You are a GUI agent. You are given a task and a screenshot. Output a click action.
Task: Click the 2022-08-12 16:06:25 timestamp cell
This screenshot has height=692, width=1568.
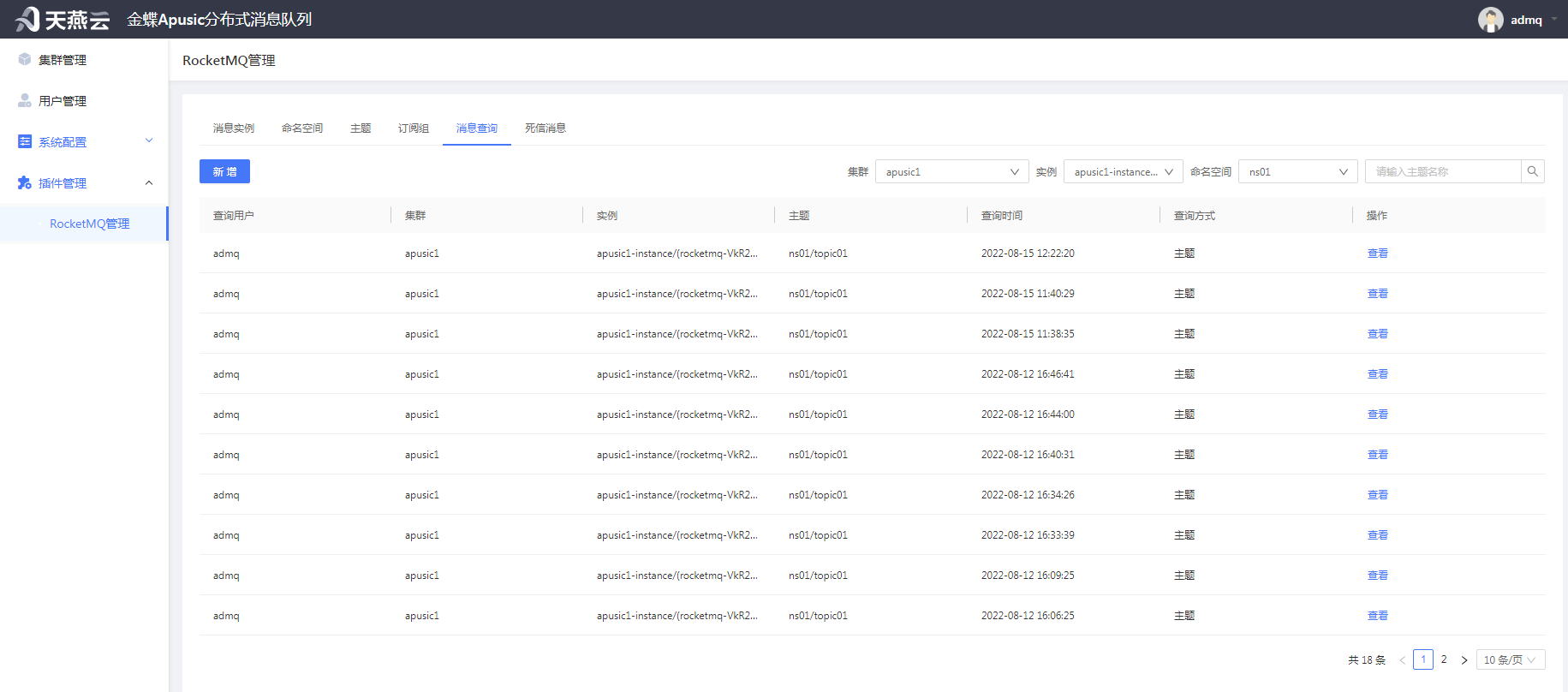[1028, 615]
